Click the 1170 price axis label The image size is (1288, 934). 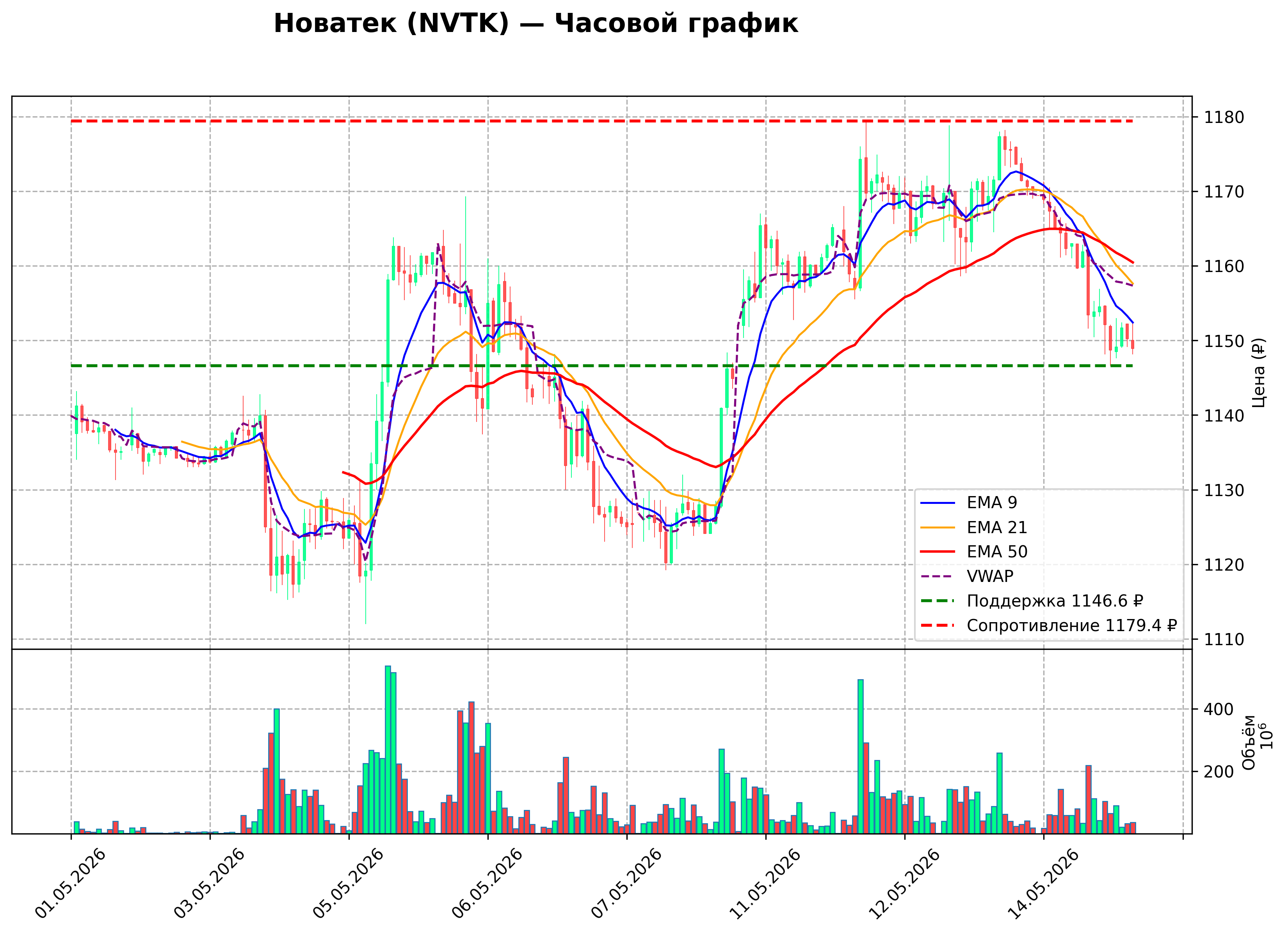[1224, 192]
